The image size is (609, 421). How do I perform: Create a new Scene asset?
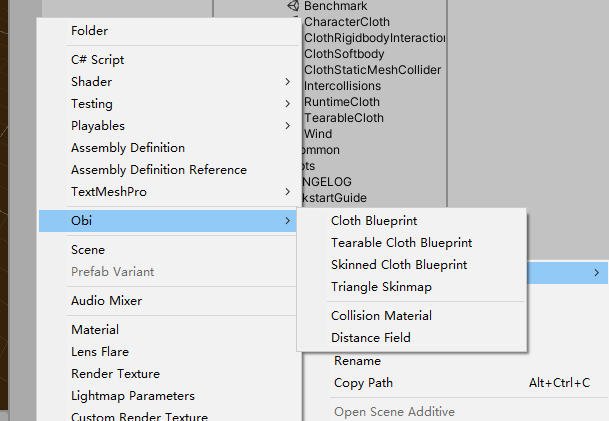click(88, 250)
